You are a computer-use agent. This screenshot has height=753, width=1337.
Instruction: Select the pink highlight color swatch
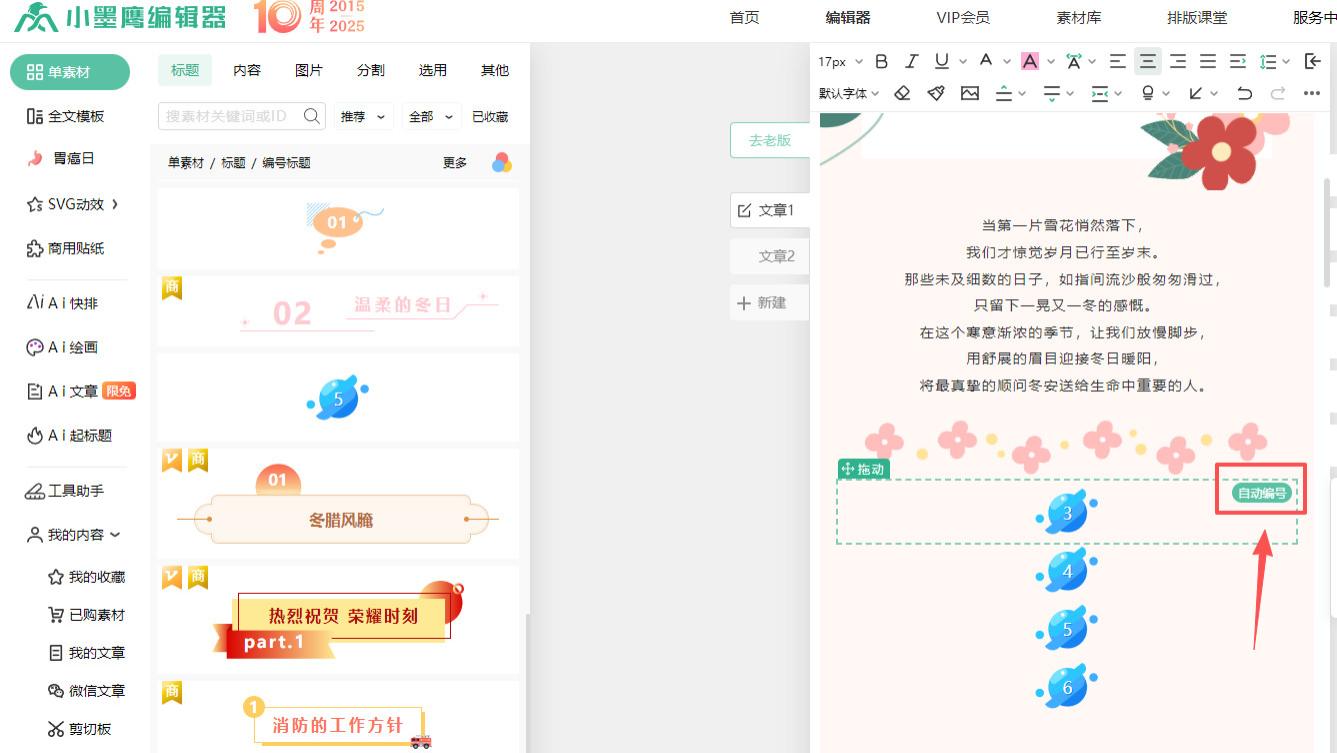point(1029,60)
